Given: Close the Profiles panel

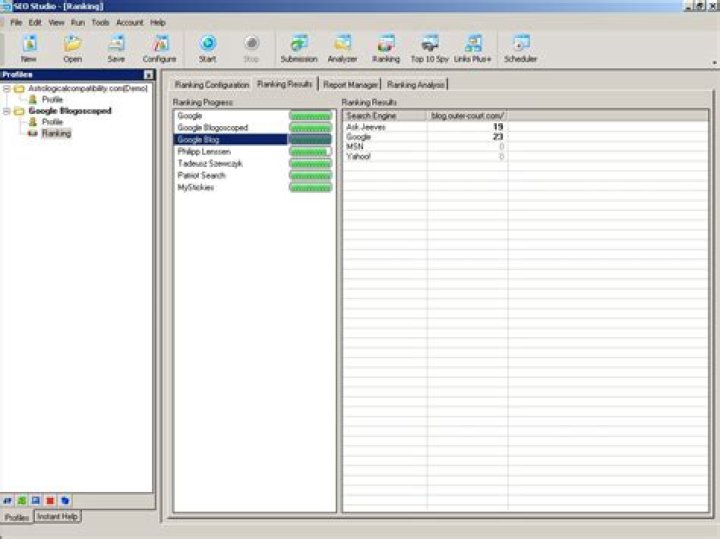Looking at the screenshot, I should pos(148,74).
